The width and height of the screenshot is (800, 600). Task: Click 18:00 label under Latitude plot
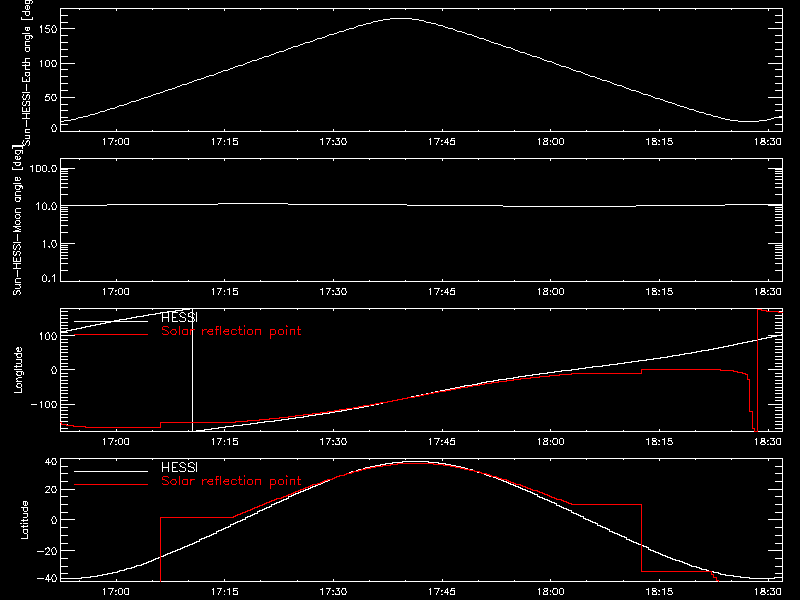click(x=551, y=592)
